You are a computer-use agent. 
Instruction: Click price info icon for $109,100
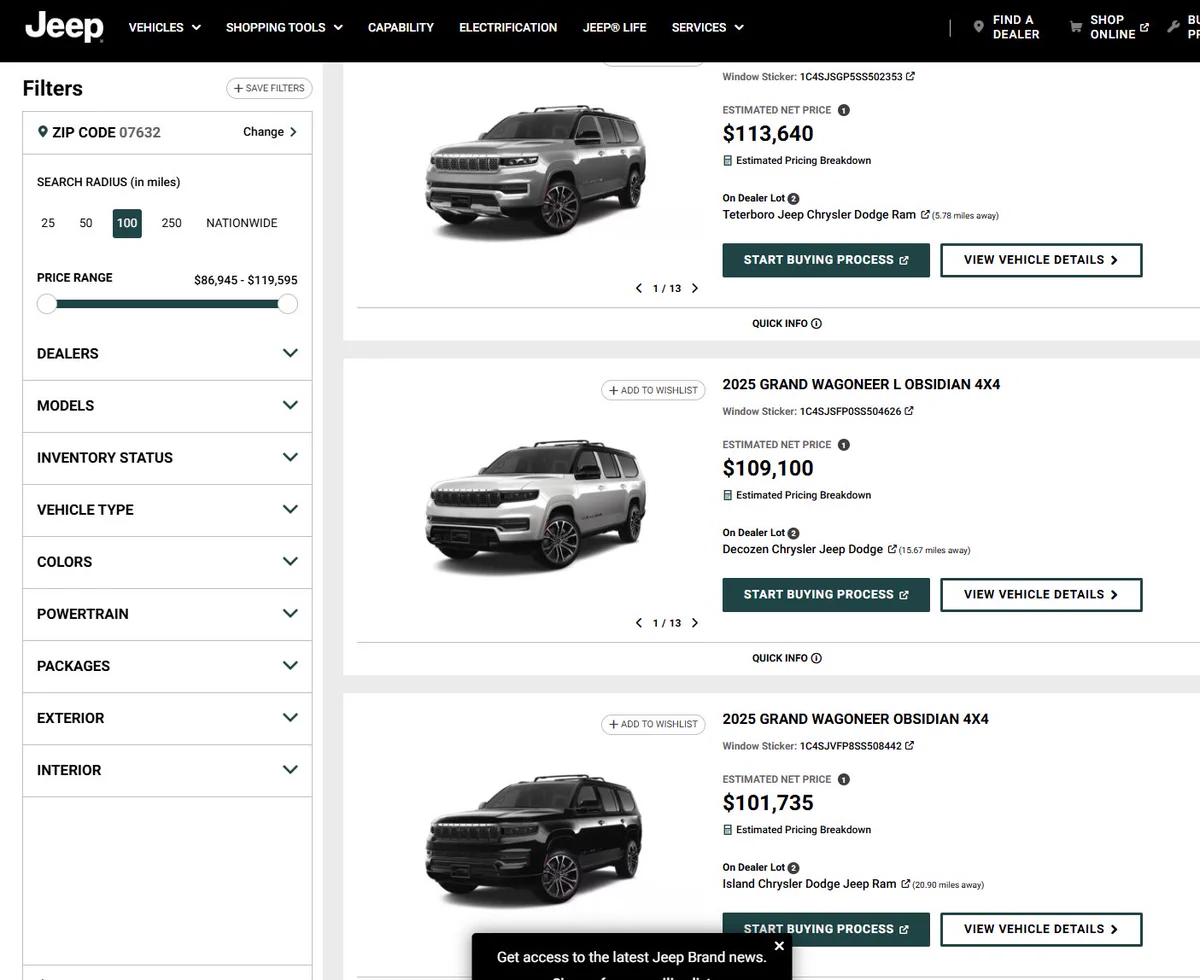pyautogui.click(x=843, y=445)
